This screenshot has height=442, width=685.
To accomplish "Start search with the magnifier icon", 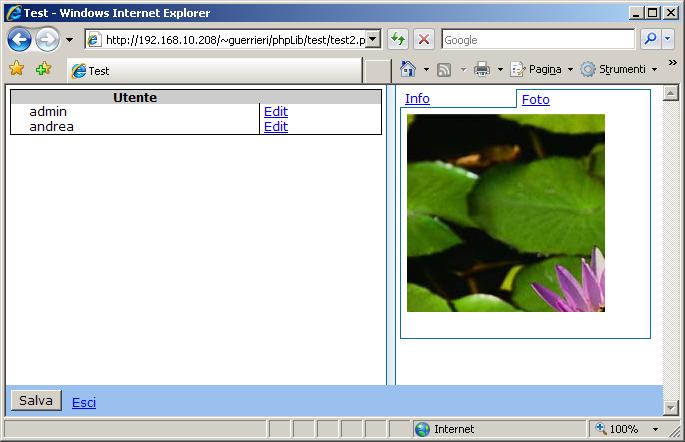I will (x=650, y=39).
